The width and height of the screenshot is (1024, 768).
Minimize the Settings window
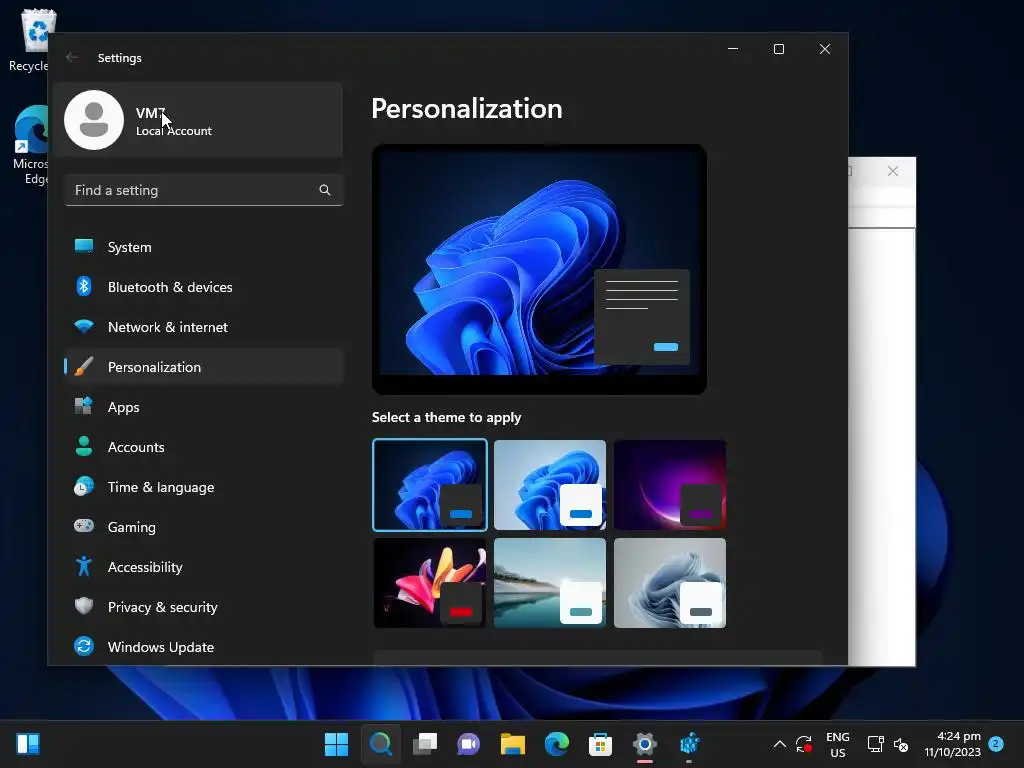pyautogui.click(x=733, y=49)
